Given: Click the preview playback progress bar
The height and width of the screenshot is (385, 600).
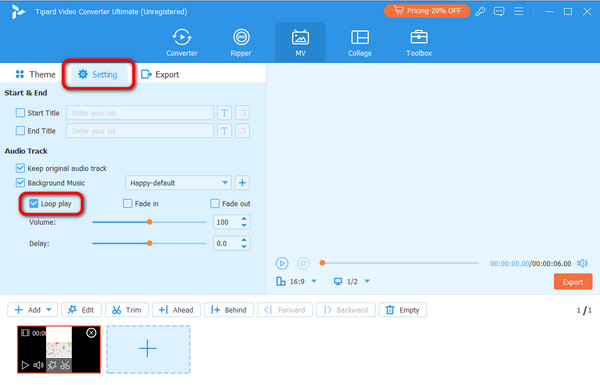Looking at the screenshot, I should tap(399, 263).
